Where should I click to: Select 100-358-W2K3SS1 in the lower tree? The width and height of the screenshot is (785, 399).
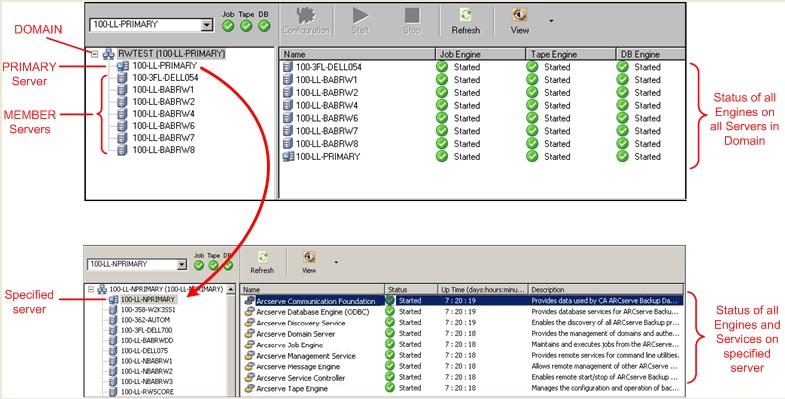click(148, 310)
